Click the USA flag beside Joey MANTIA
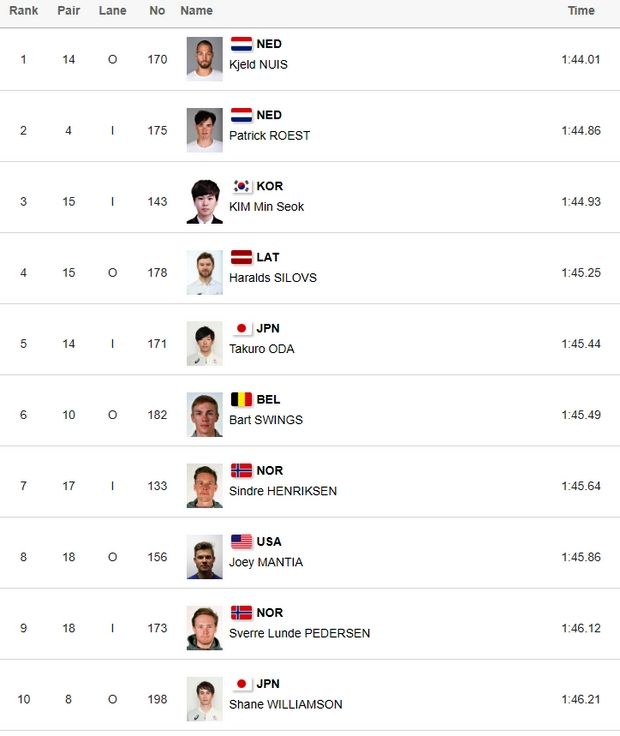 [x=241, y=541]
